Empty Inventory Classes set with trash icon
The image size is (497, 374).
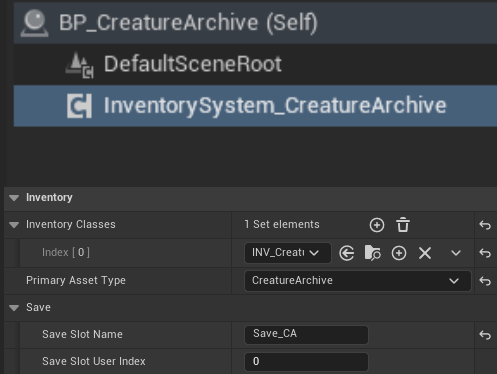pyautogui.click(x=403, y=225)
